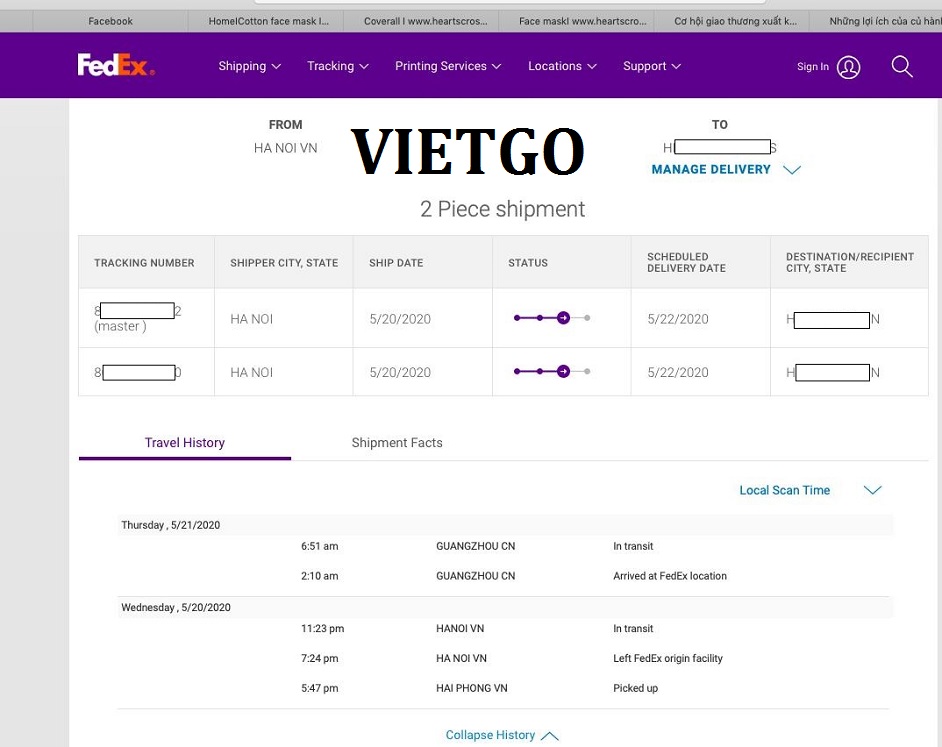Open the Shipping dropdown menu
This screenshot has height=747, width=942.
click(x=249, y=66)
